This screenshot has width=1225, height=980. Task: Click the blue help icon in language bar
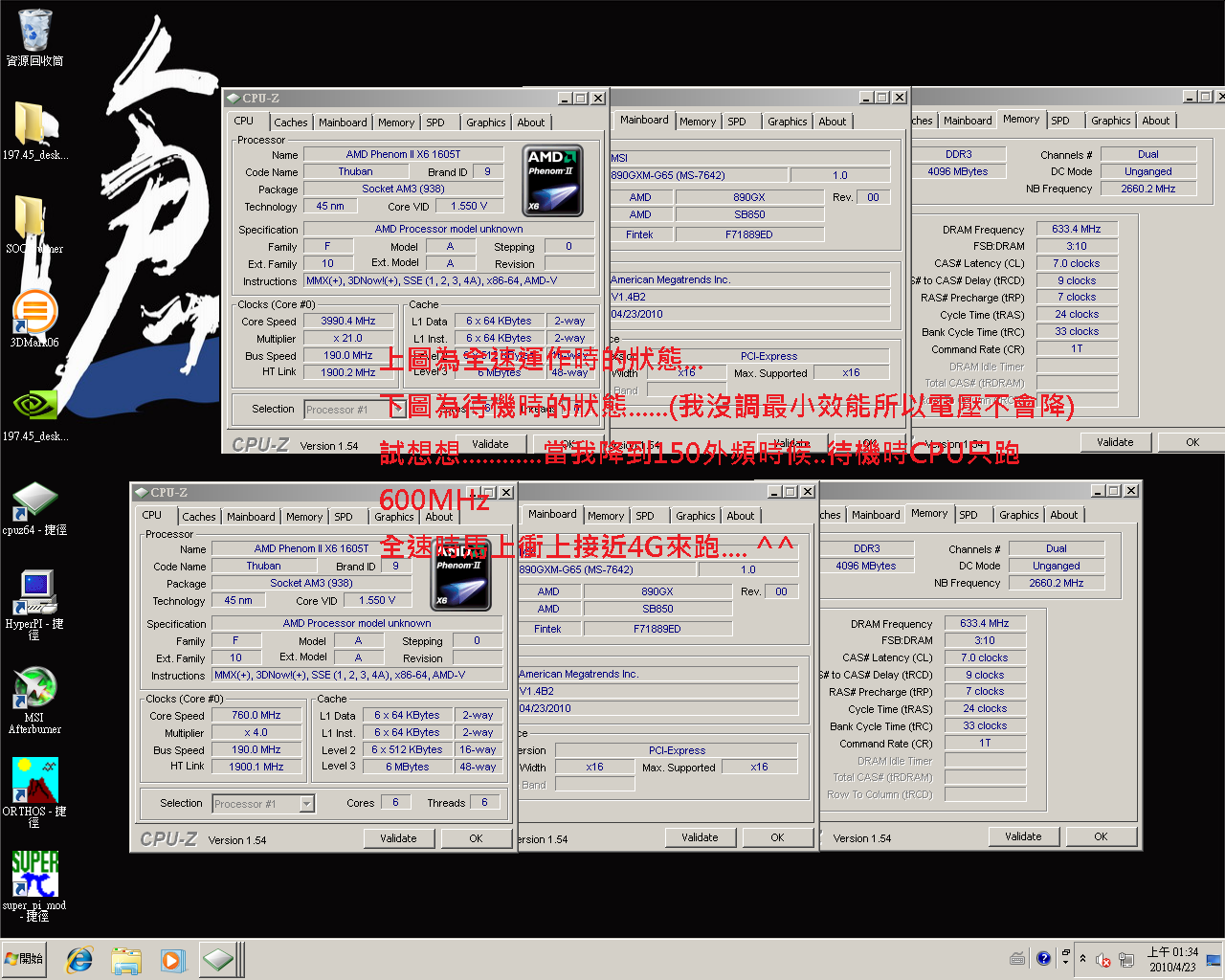1043,958
